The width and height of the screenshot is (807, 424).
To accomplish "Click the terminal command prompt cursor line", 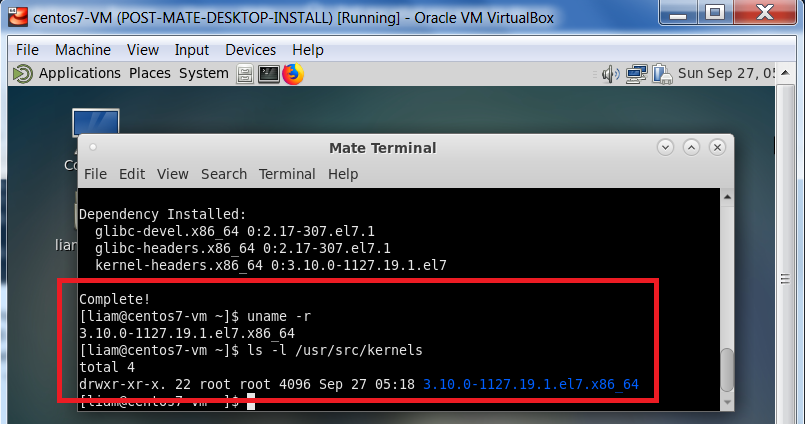I will click(x=250, y=401).
